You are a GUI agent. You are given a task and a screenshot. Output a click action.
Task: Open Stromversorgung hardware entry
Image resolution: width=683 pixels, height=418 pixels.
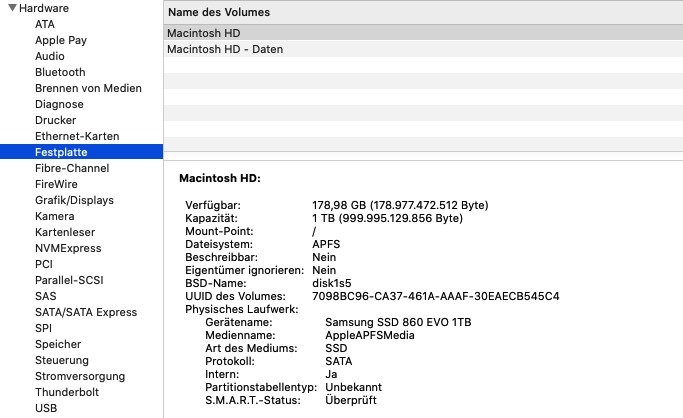pos(79,376)
